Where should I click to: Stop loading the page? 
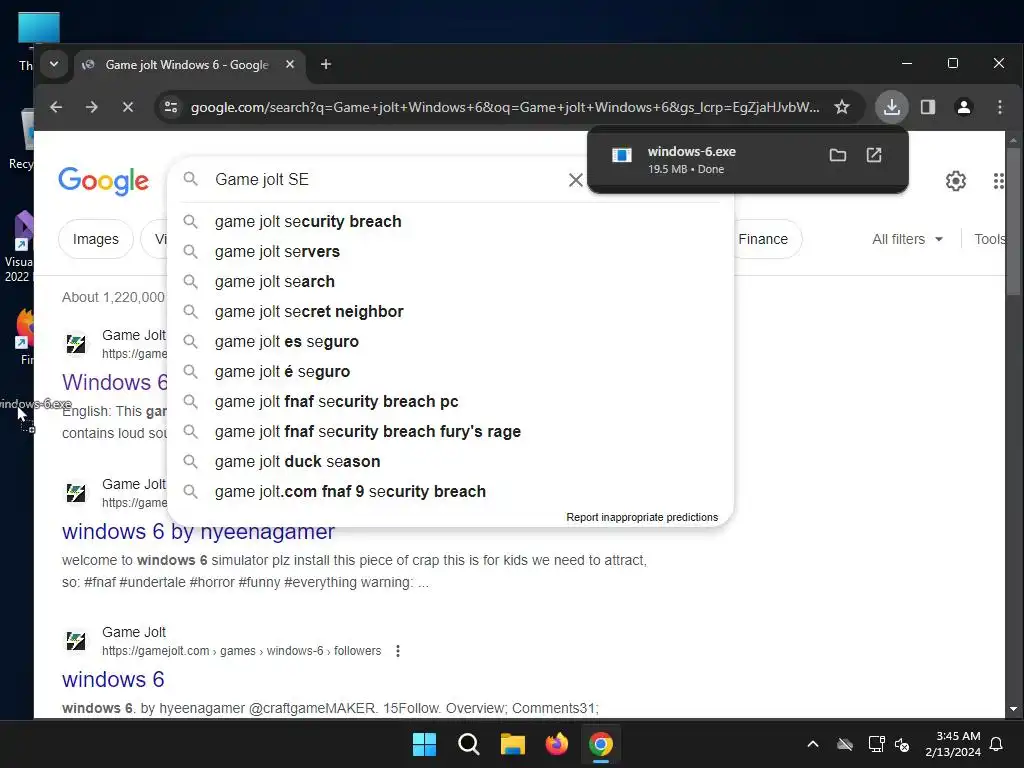pyautogui.click(x=128, y=107)
